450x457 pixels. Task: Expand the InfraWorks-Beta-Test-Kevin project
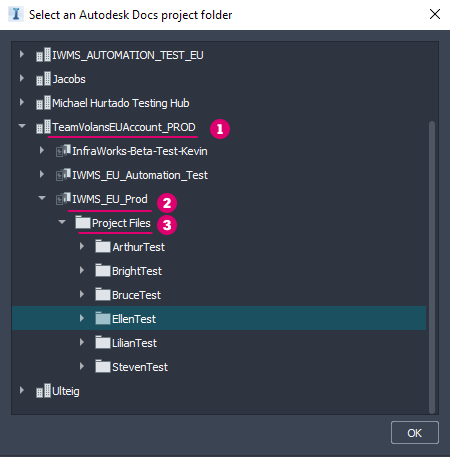[42, 150]
